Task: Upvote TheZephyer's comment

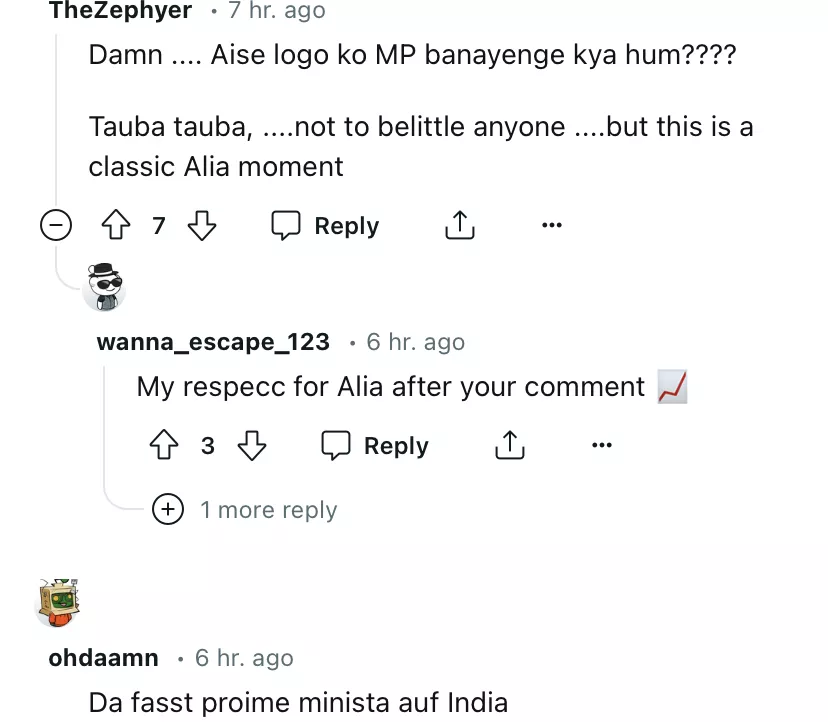Action: tap(116, 226)
